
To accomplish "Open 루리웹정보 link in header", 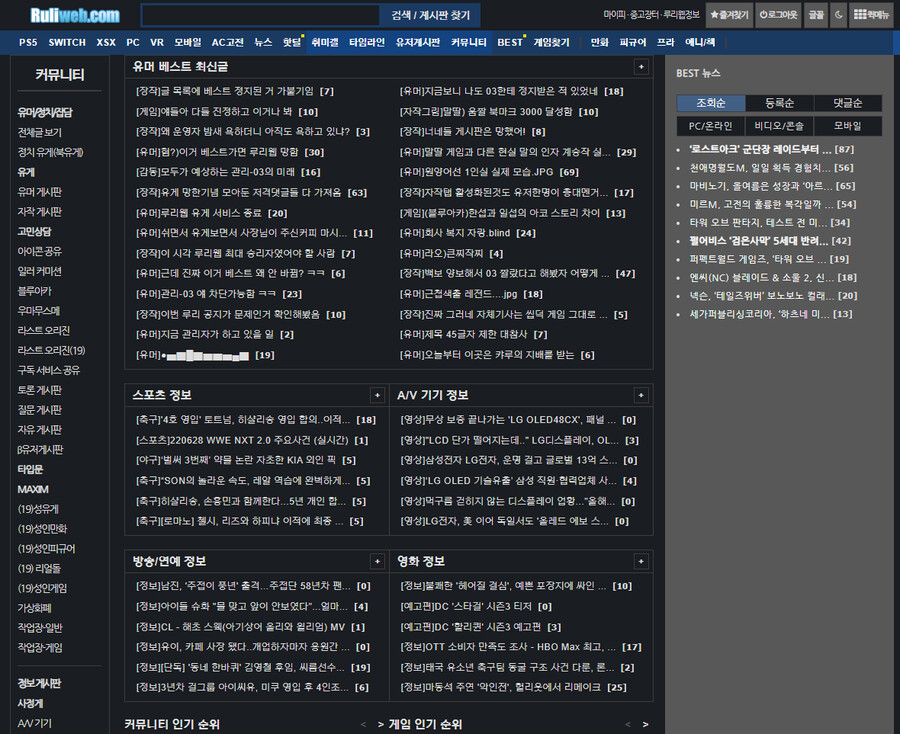I will pos(681,14).
